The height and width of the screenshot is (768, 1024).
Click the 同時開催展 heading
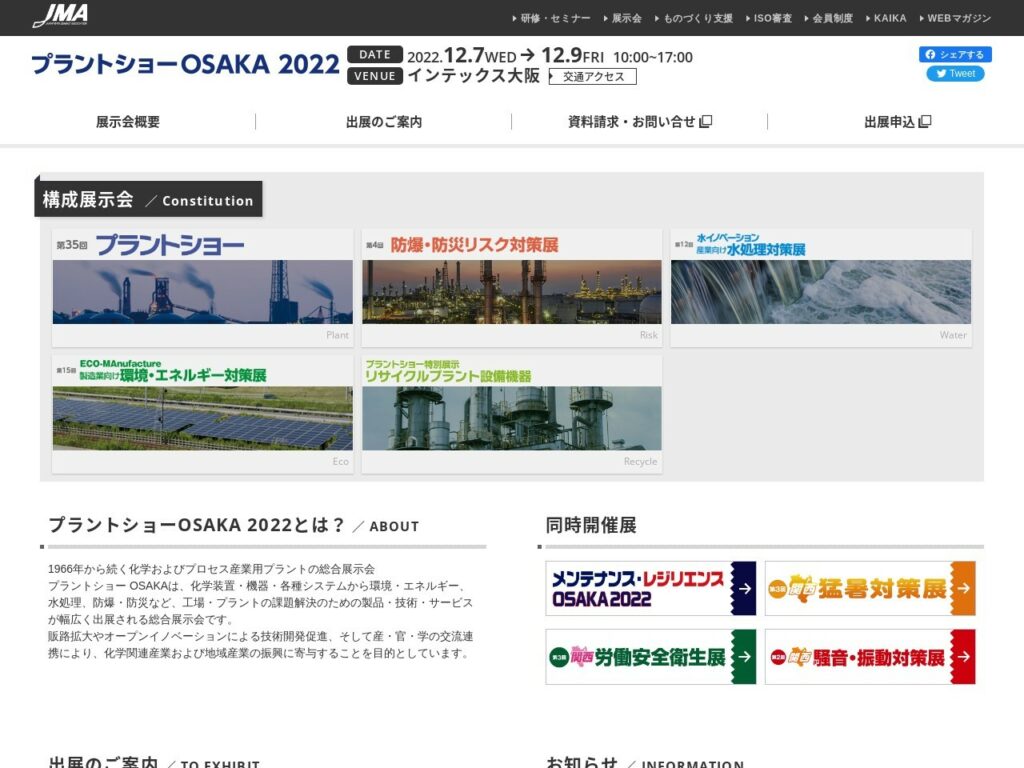coord(591,525)
